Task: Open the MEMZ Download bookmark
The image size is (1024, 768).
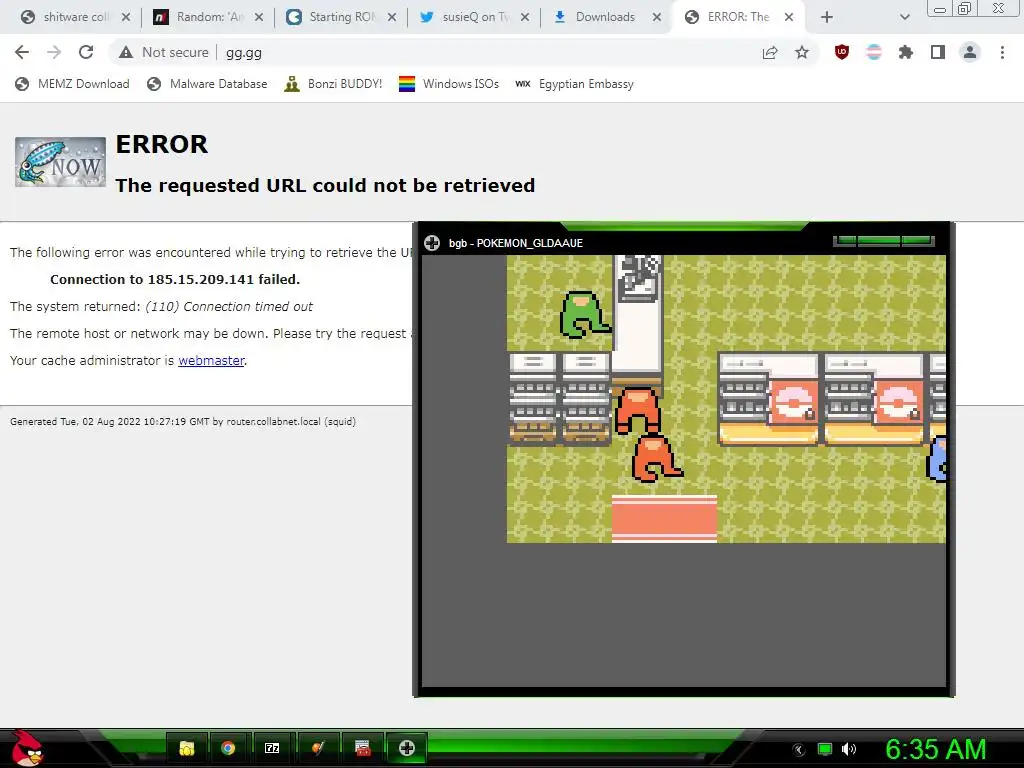Action: pyautogui.click(x=72, y=84)
